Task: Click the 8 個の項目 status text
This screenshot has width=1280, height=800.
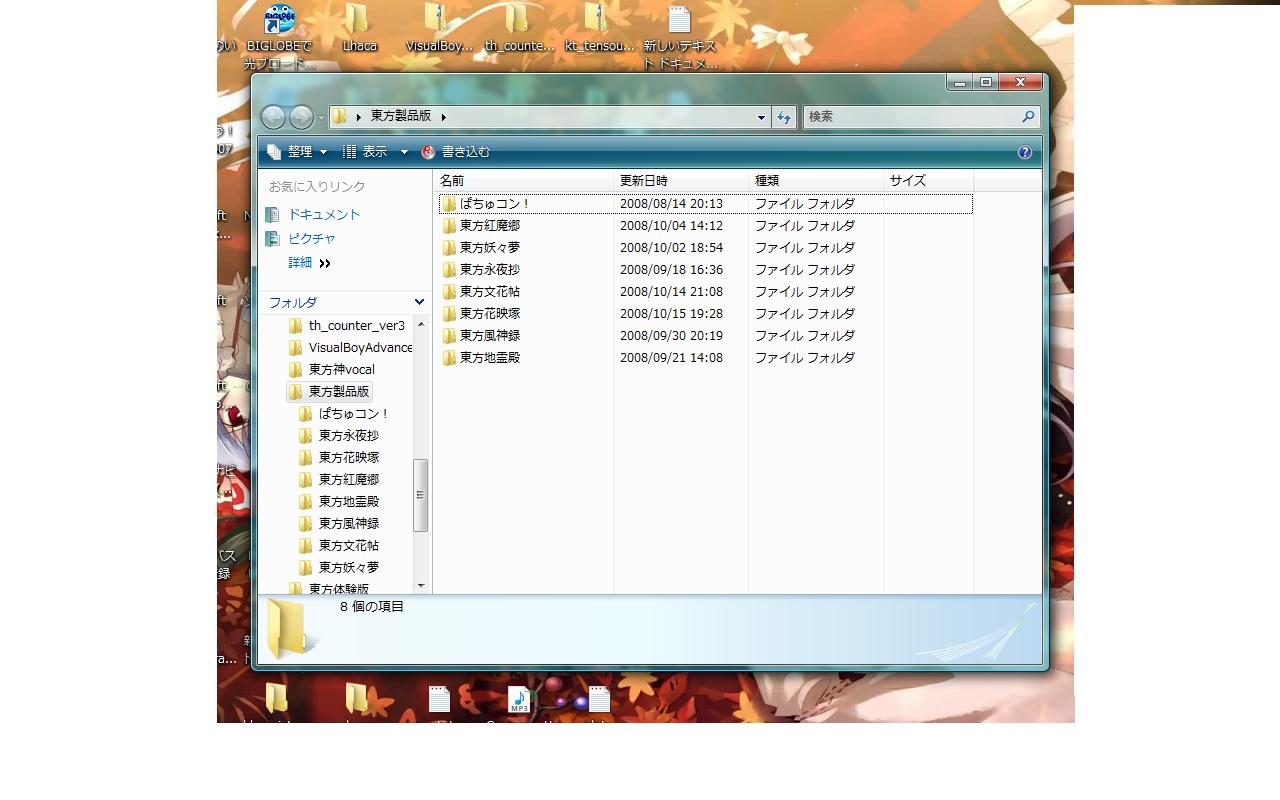Action: click(x=372, y=607)
